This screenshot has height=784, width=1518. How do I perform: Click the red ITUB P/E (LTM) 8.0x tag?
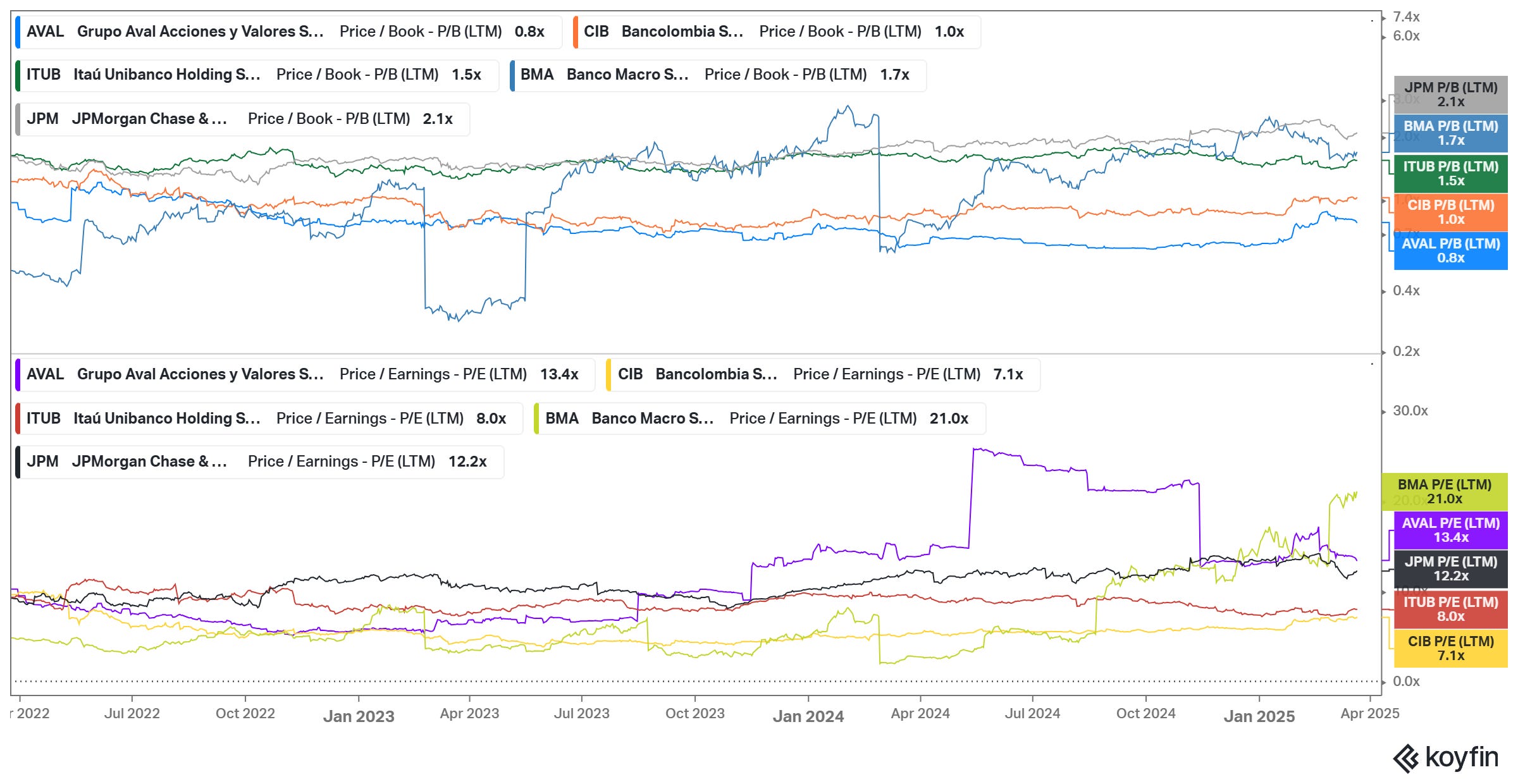[1450, 609]
